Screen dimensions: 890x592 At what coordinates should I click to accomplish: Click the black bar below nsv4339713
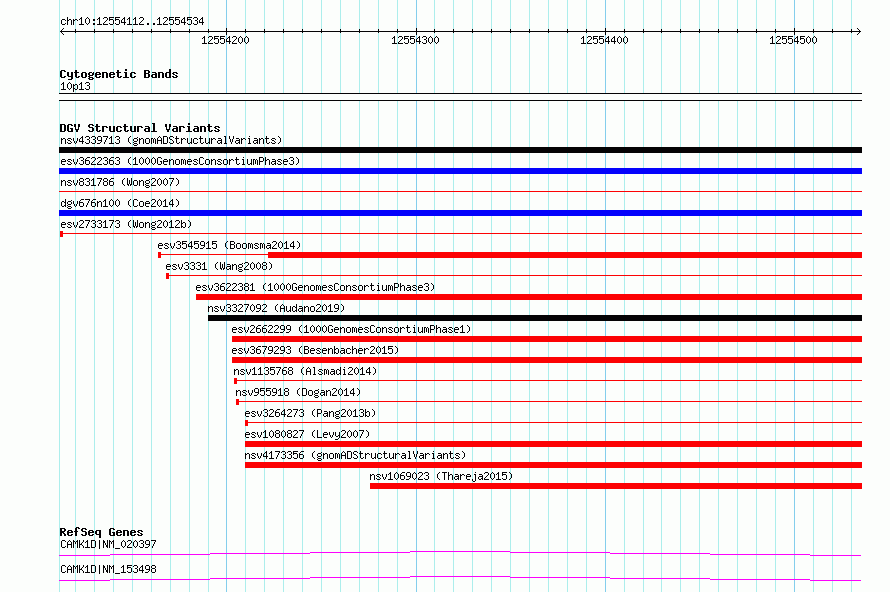click(460, 150)
